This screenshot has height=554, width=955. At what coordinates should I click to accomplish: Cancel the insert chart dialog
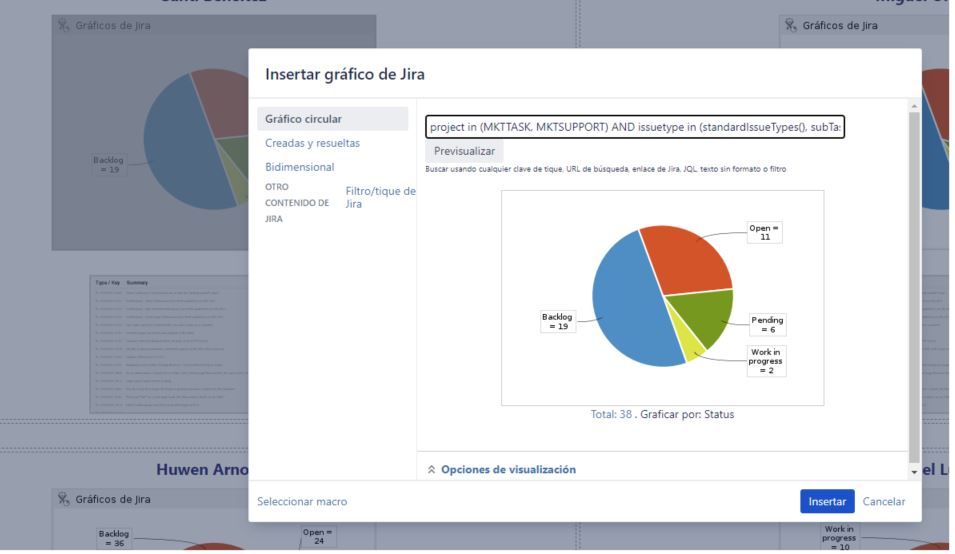(x=883, y=501)
